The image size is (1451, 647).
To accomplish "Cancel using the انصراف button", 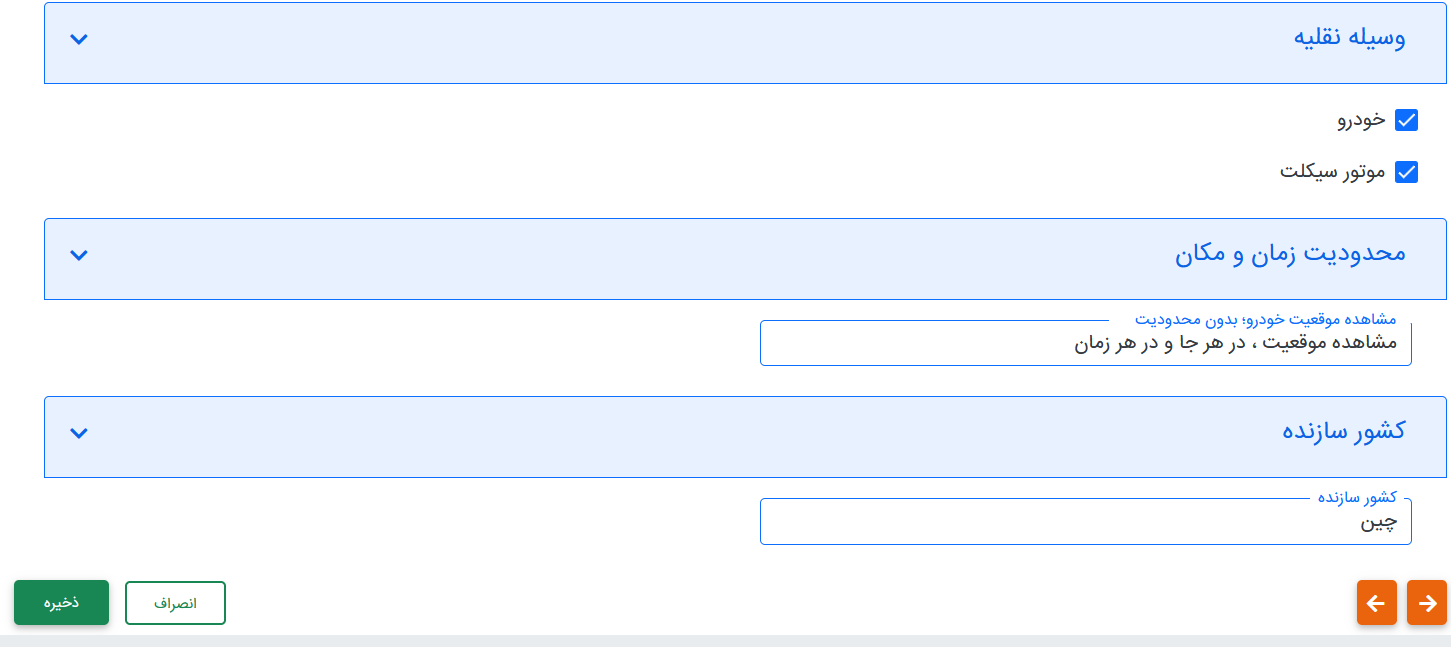I will [x=175, y=603].
